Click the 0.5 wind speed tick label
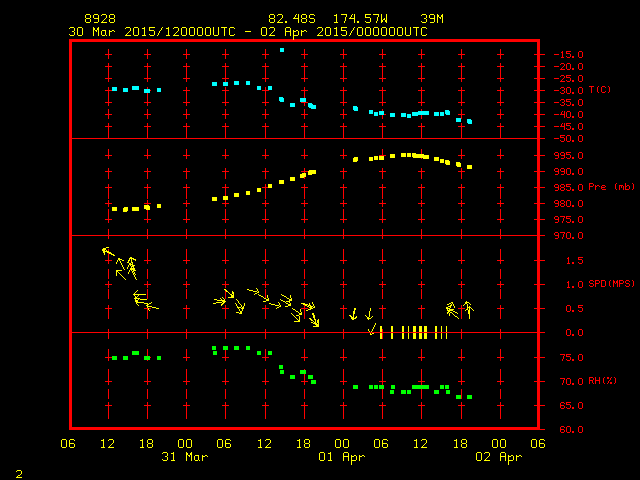The image size is (640, 480). click(574, 309)
